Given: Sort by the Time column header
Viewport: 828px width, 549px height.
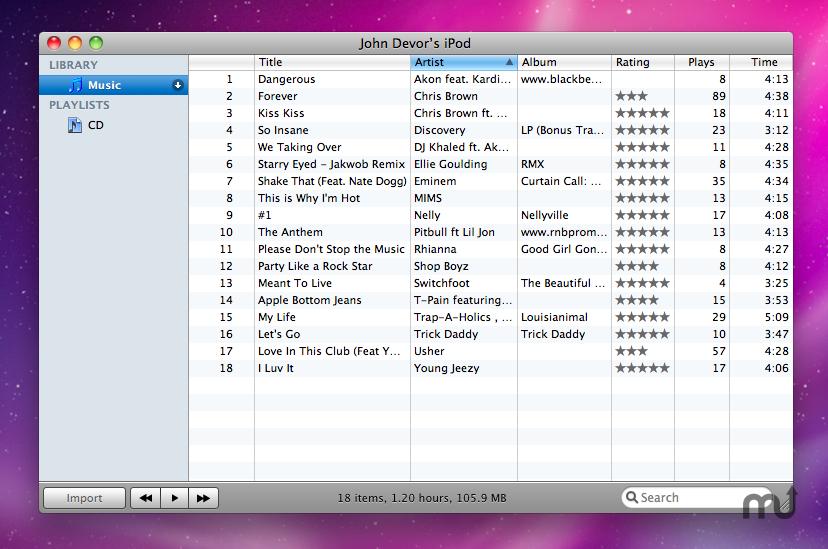Looking at the screenshot, I should [x=761, y=62].
